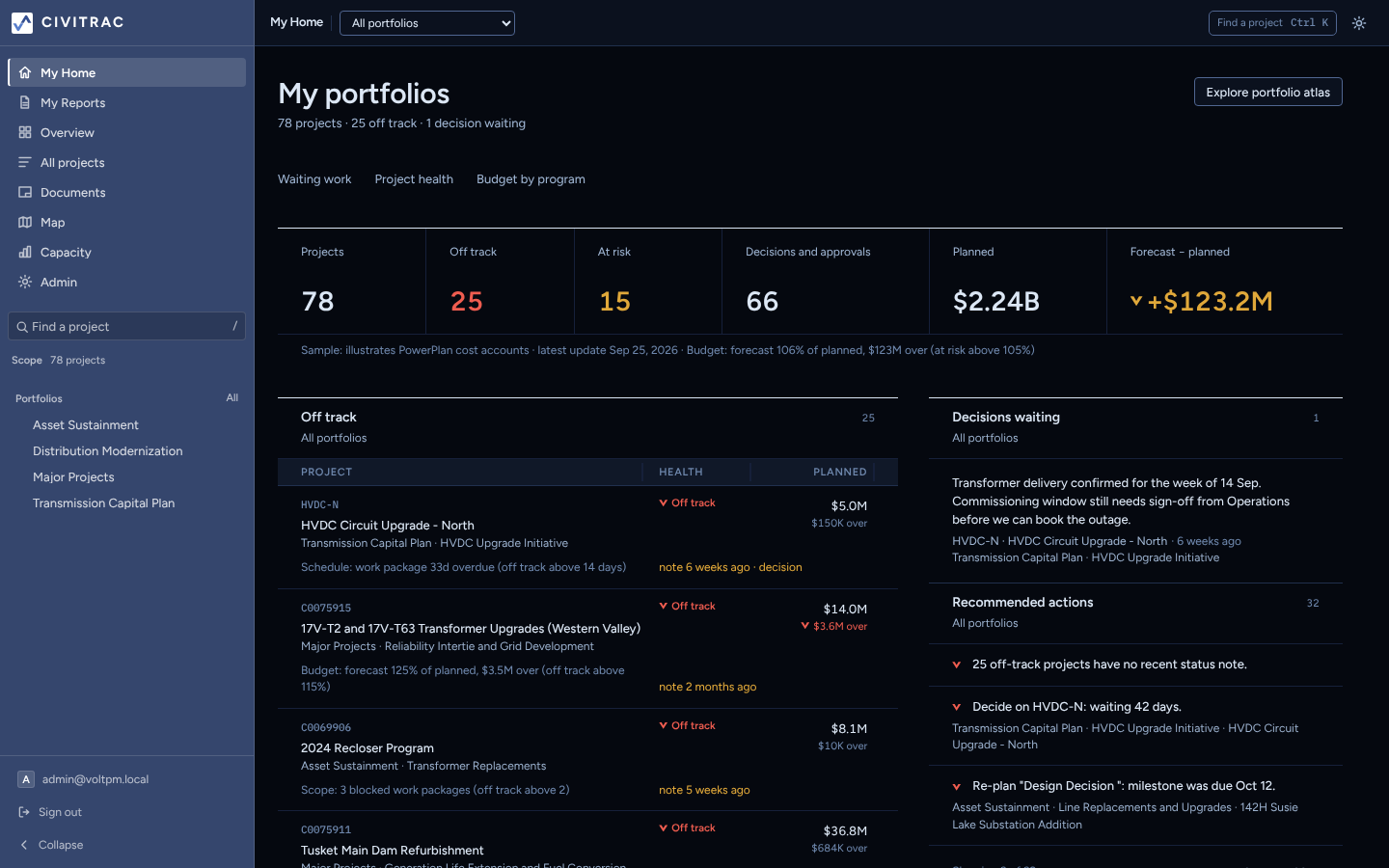
Task: Select the Major Projects portfolio
Action: [73, 477]
